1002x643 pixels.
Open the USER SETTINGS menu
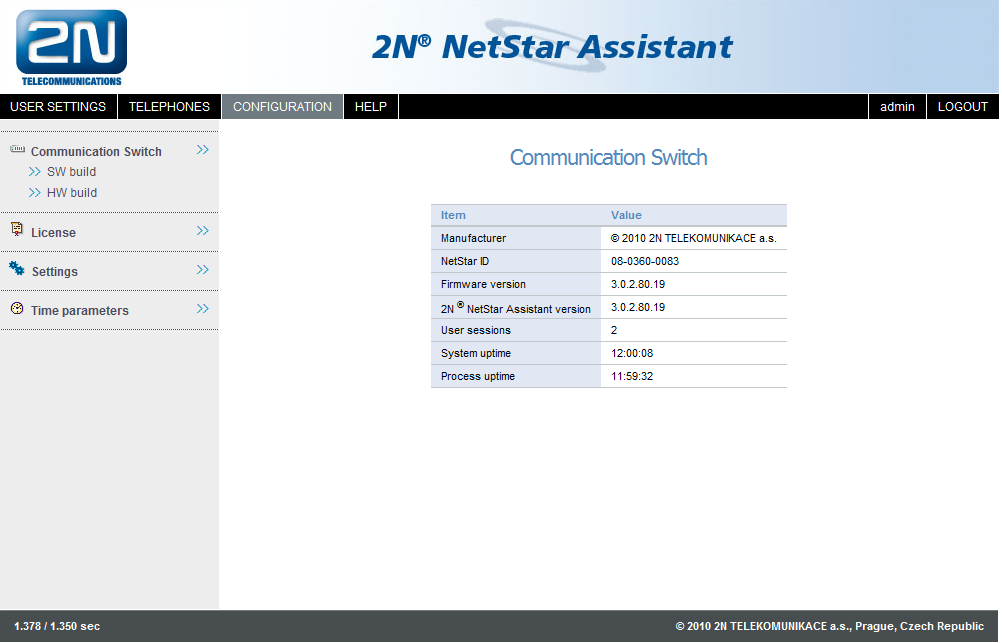[58, 107]
